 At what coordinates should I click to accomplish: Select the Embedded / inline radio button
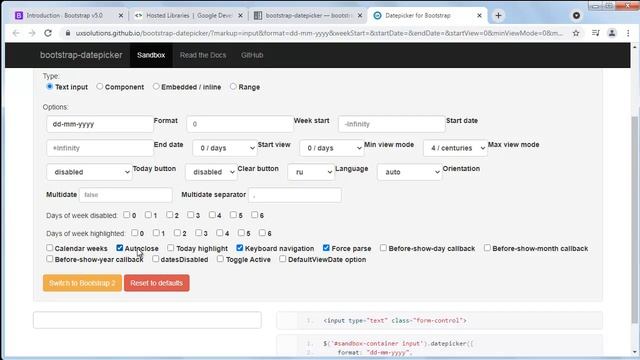coord(156,87)
